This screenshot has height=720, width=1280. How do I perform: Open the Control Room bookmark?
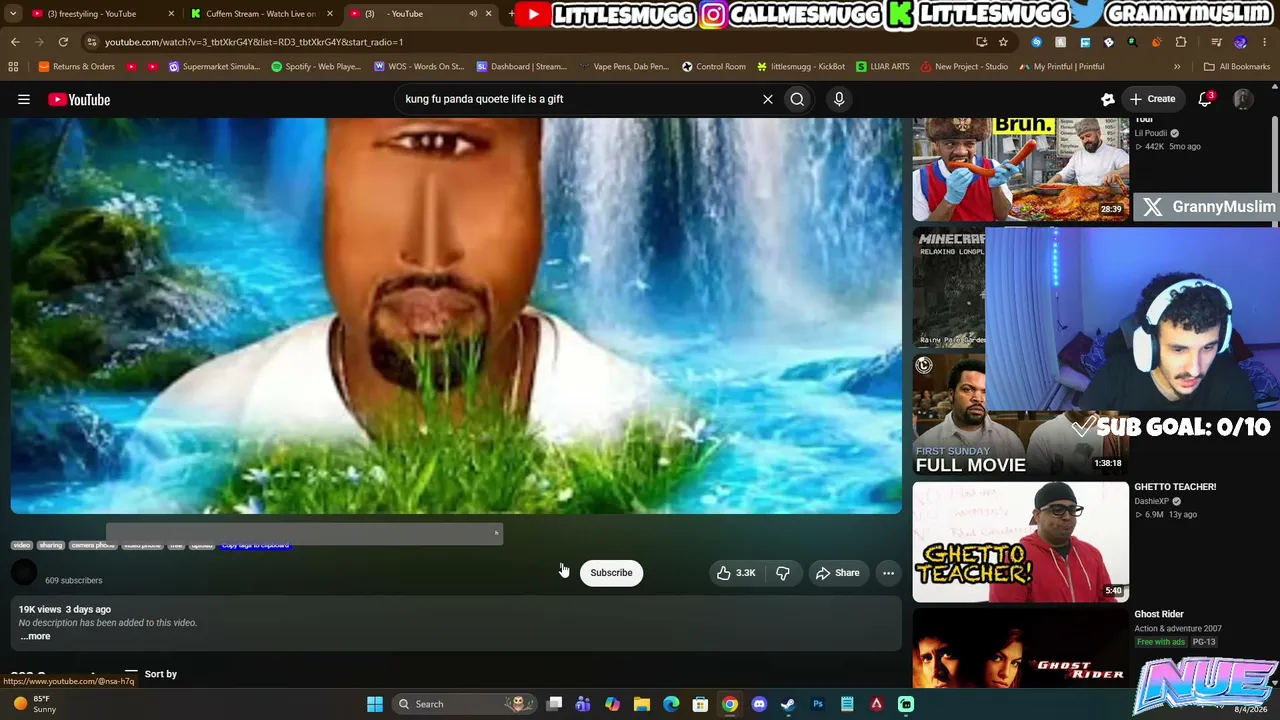[714, 67]
